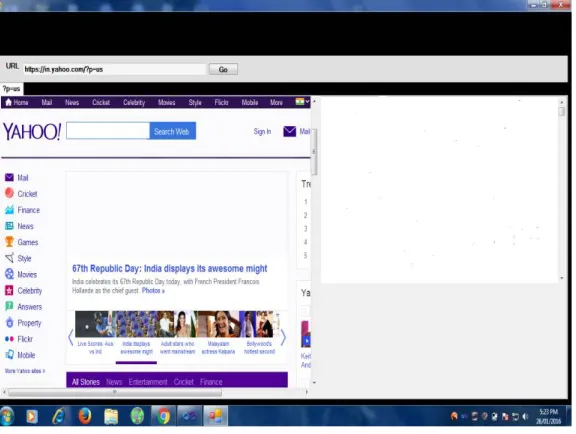Show next stories with right carousel arrow

tap(283, 337)
